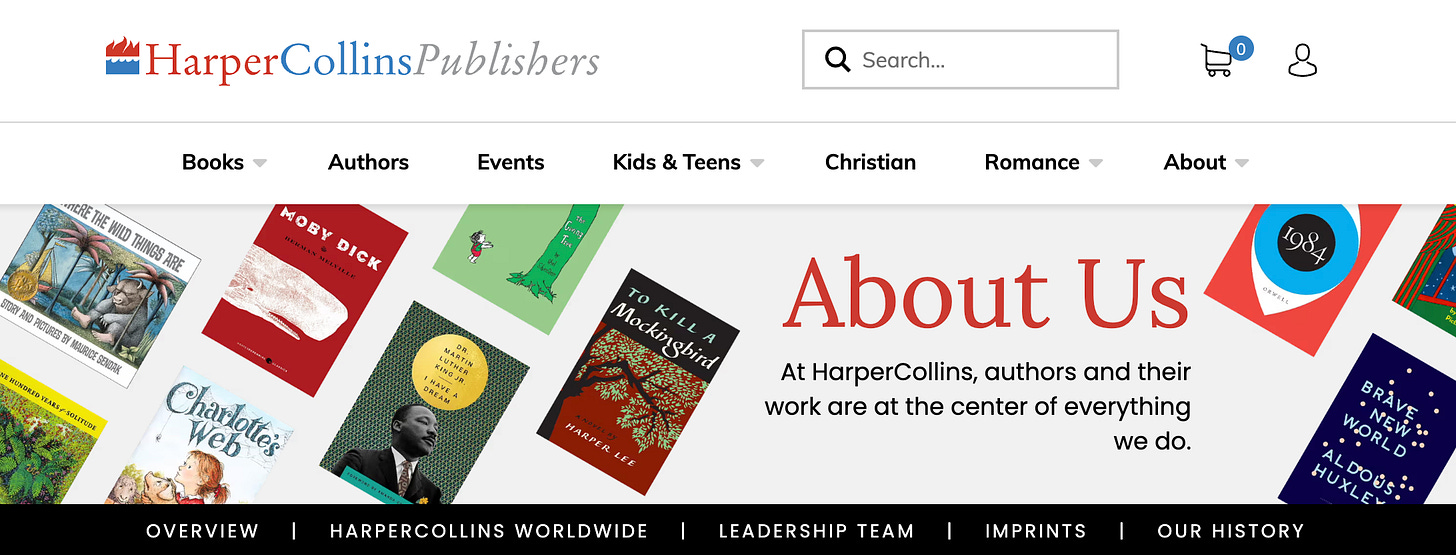This screenshot has height=555, width=1456.
Task: View the Leadership Team section
Action: (x=816, y=531)
